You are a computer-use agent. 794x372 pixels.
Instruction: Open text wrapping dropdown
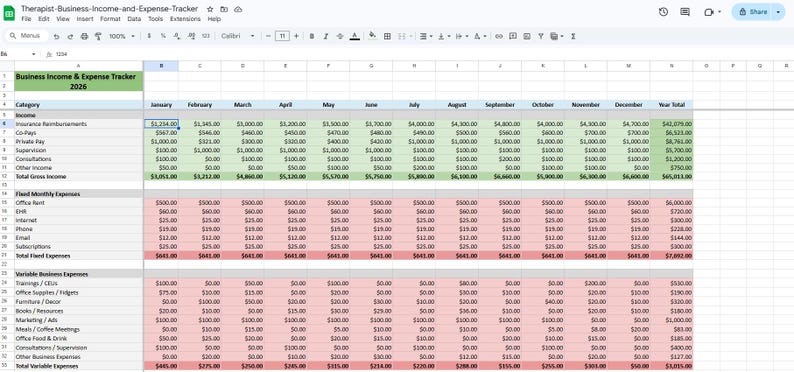(x=461, y=36)
